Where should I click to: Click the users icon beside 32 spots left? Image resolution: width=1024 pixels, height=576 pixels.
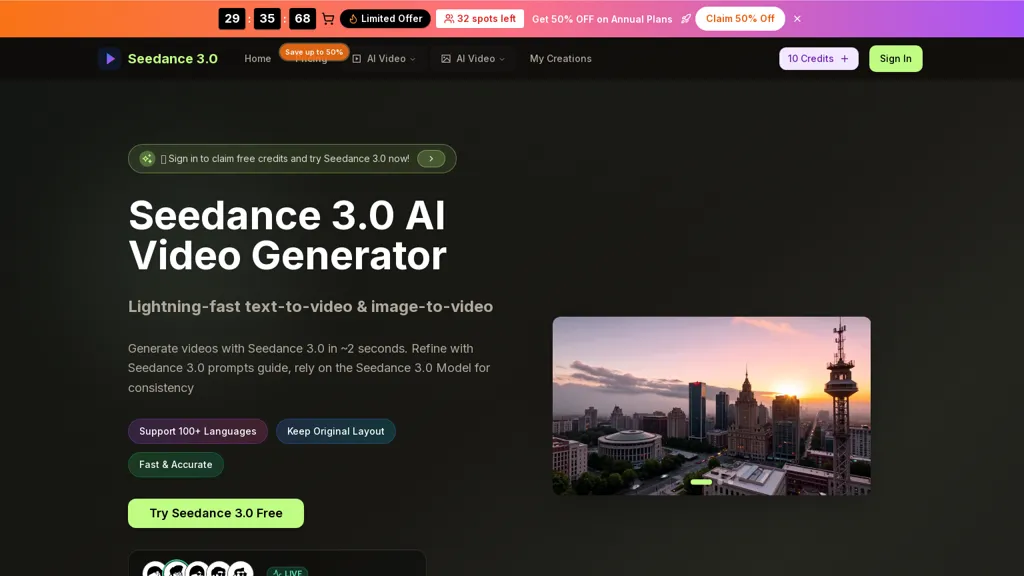(x=449, y=19)
